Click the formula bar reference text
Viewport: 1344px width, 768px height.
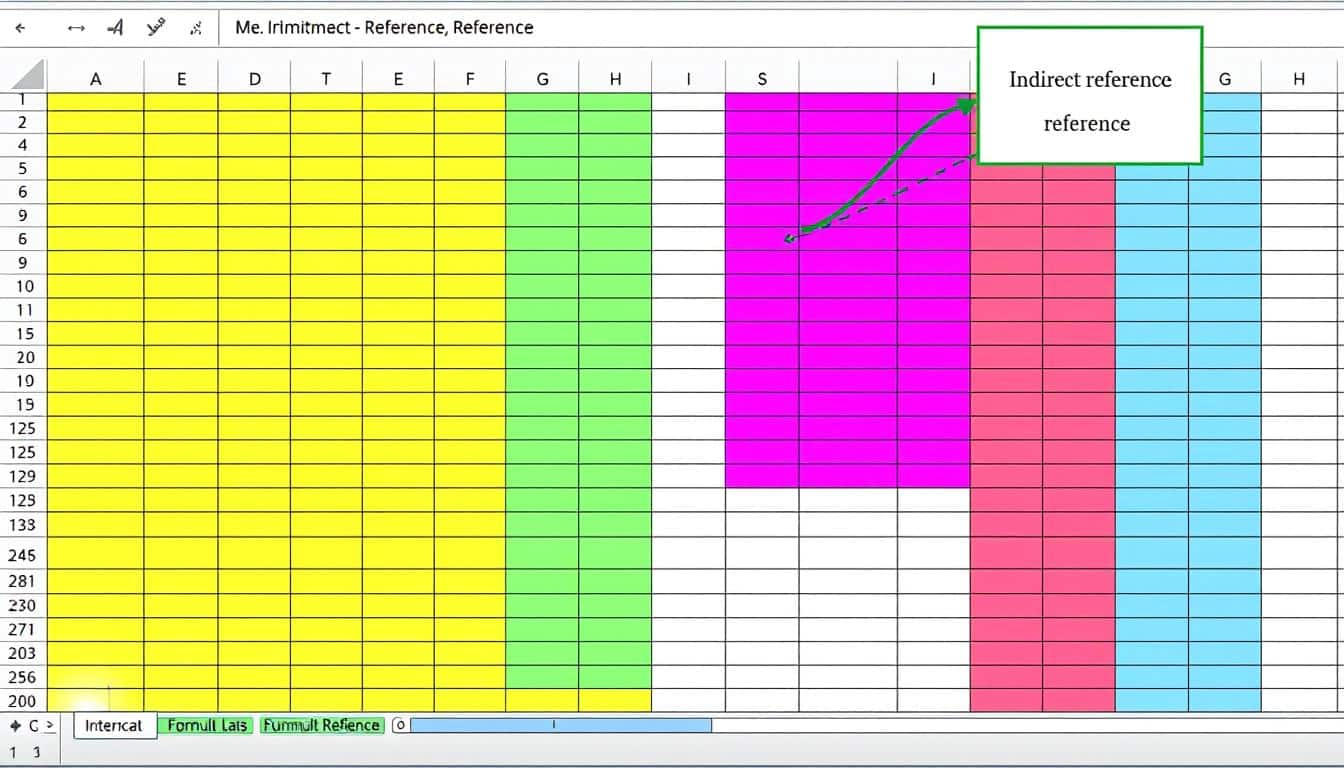click(384, 28)
